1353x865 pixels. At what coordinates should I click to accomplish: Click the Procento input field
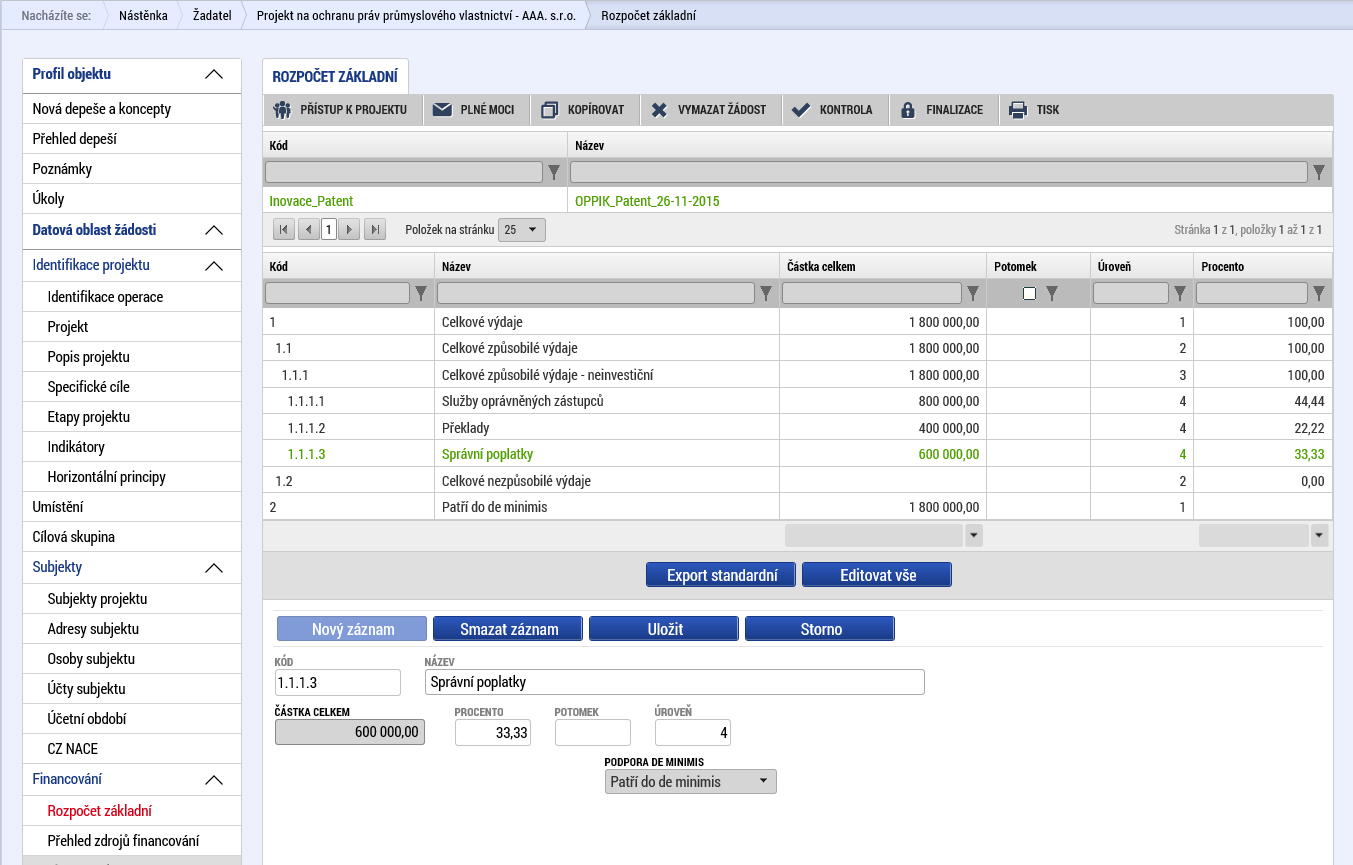point(493,733)
